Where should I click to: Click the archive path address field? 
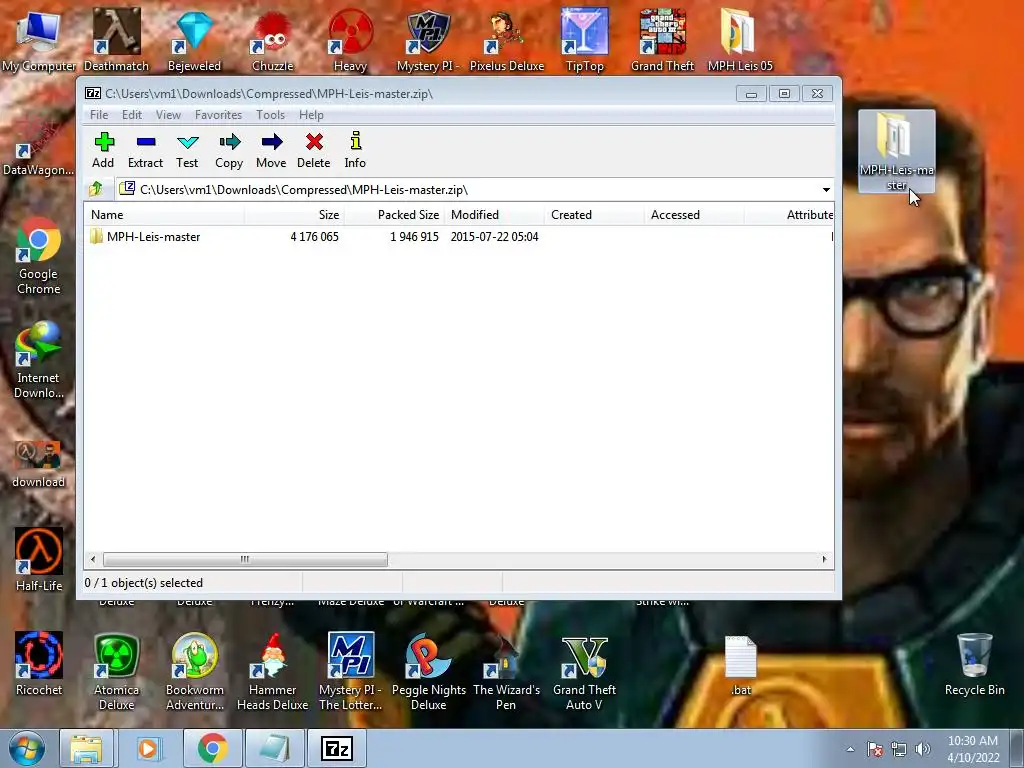(475, 190)
